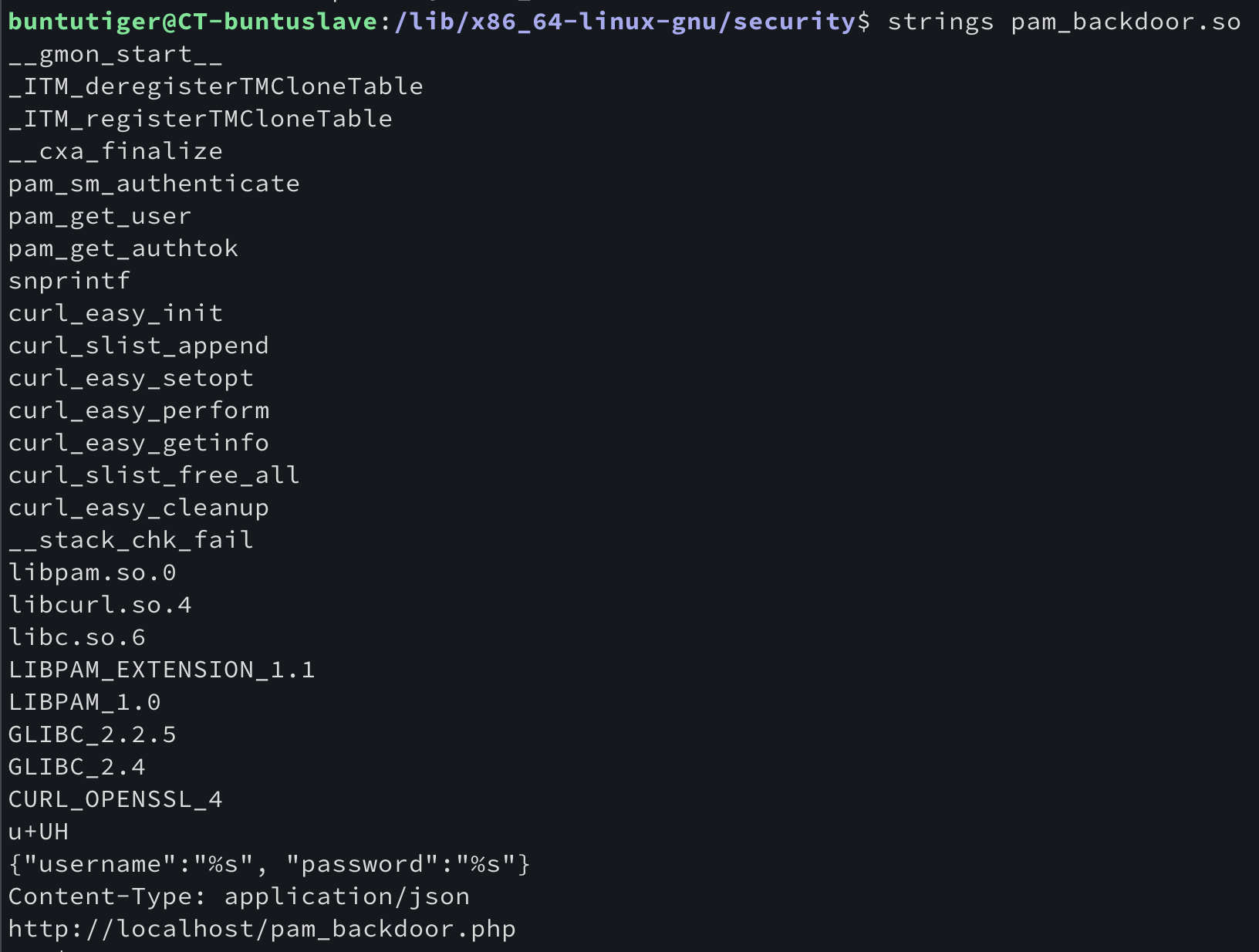This screenshot has width=1259, height=952.
Task: Click the pam_backdoor.so filename in the command
Action: (x=1126, y=22)
